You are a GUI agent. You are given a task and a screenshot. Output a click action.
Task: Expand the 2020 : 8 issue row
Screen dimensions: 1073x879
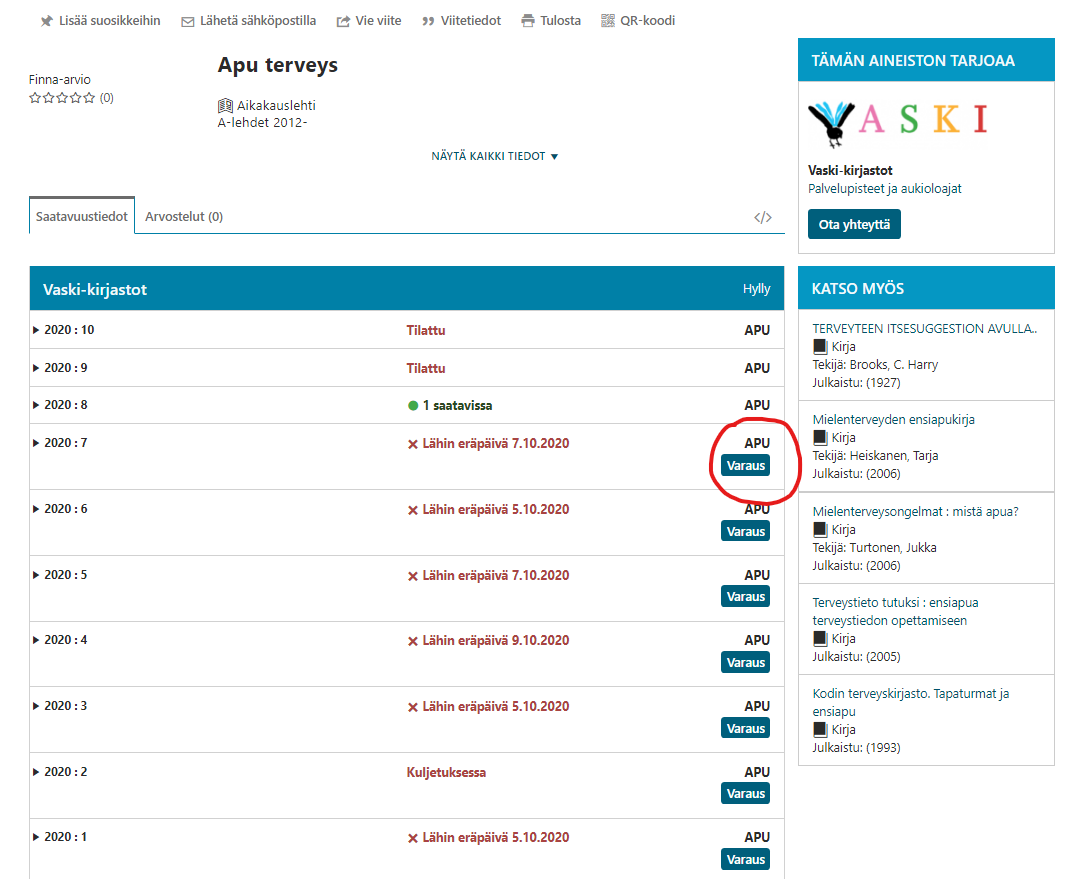pyautogui.click(x=37, y=405)
